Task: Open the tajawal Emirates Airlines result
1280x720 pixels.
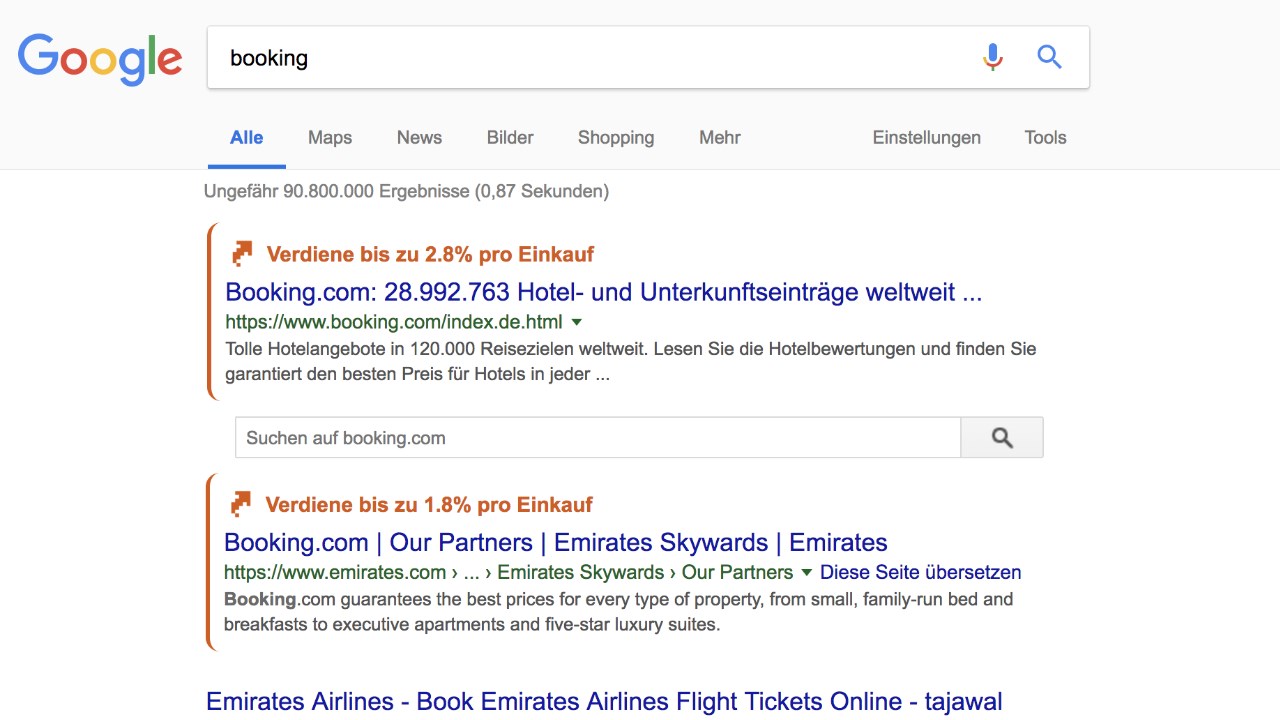Action: pos(603,702)
